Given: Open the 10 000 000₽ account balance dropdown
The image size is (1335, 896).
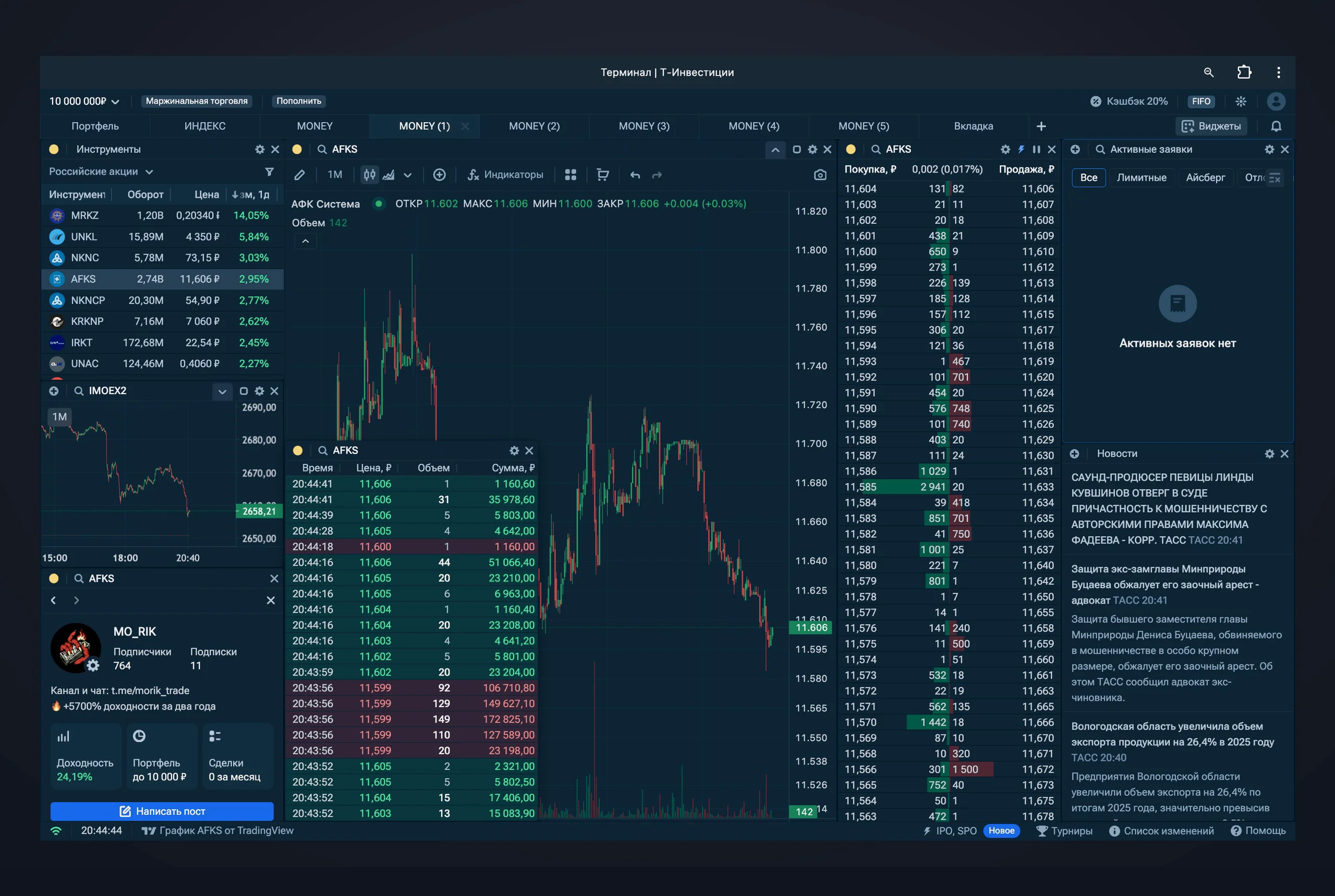Looking at the screenshot, I should pos(84,101).
